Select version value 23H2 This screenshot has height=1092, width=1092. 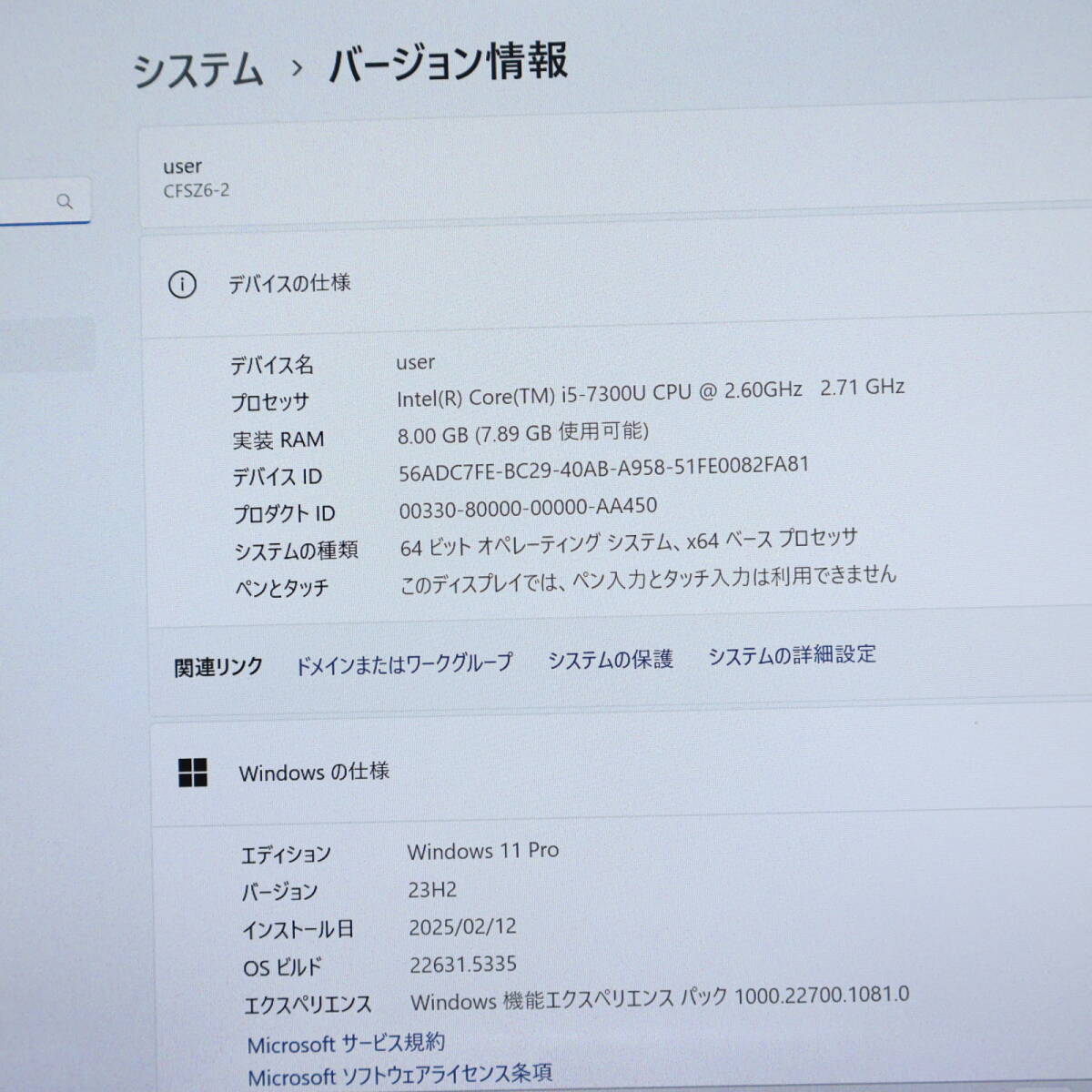tap(432, 889)
